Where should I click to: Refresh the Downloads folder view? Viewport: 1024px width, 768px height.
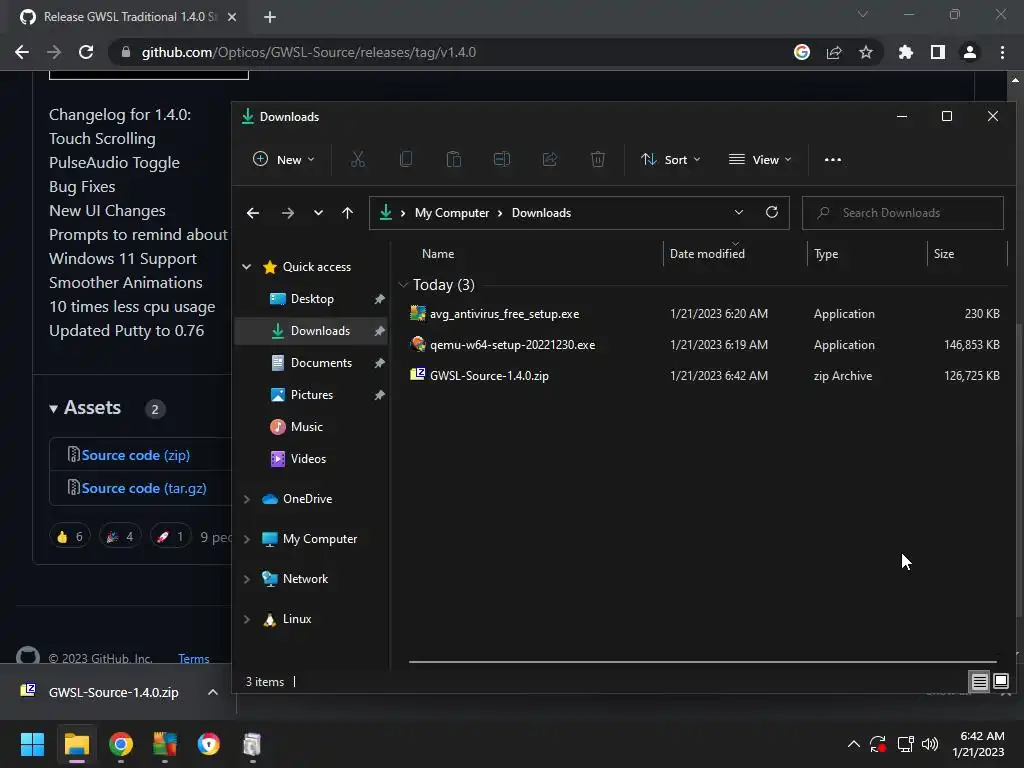[772, 212]
